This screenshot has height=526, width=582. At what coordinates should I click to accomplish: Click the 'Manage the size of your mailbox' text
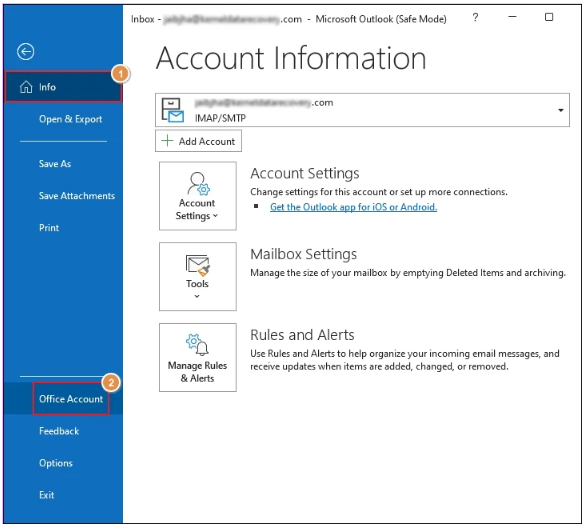pyautogui.click(x=408, y=273)
